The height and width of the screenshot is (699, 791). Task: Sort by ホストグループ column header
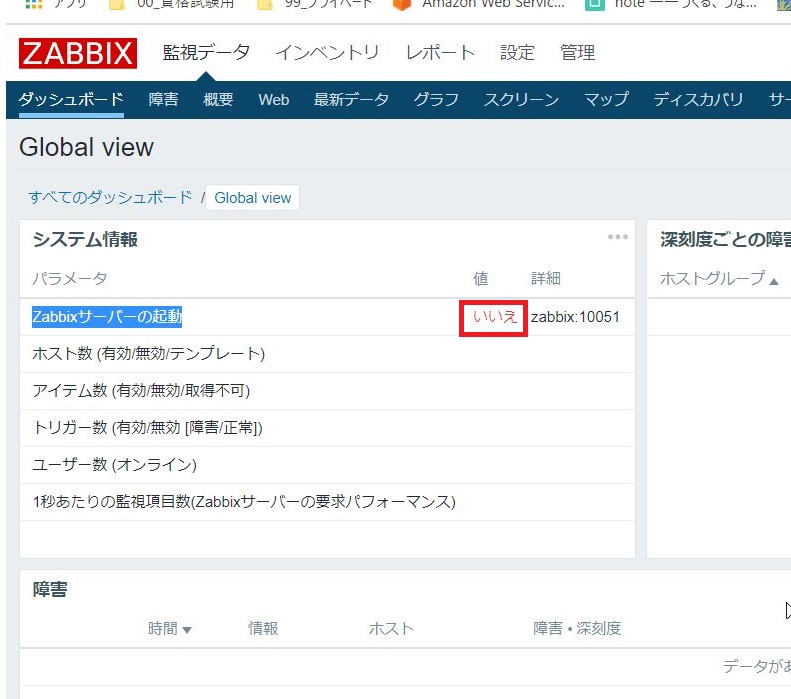tap(718, 278)
